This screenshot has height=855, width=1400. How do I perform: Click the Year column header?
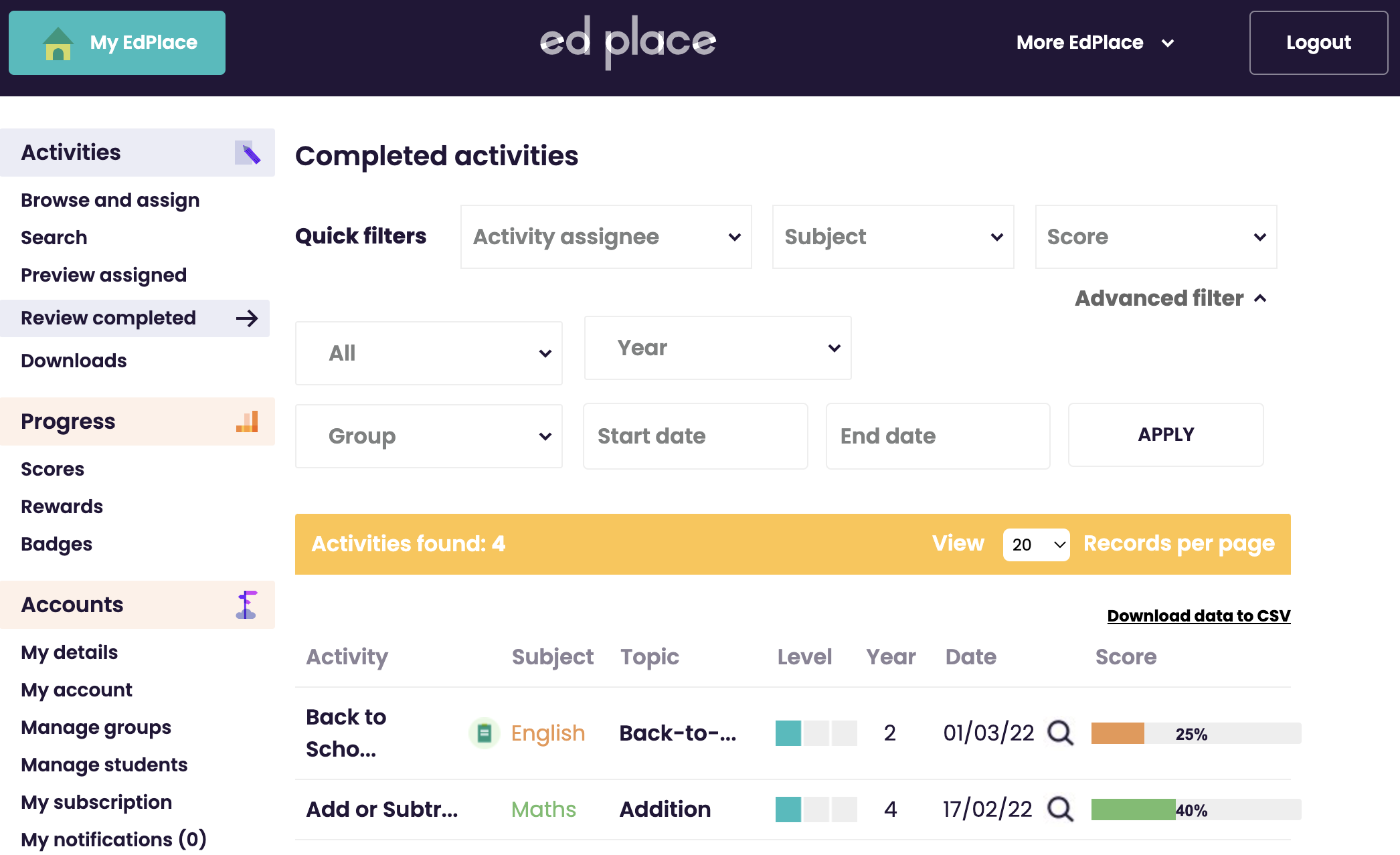pyautogui.click(x=891, y=657)
